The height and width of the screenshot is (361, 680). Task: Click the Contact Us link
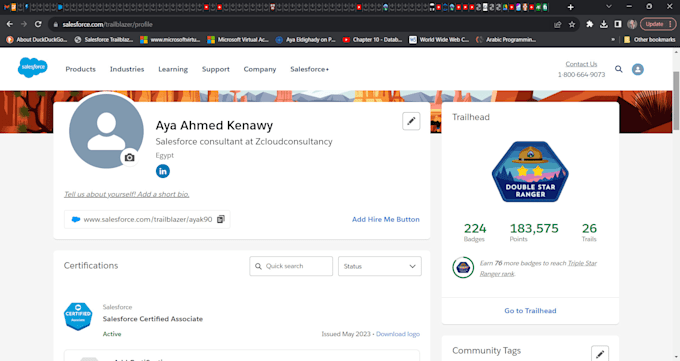coord(581,64)
